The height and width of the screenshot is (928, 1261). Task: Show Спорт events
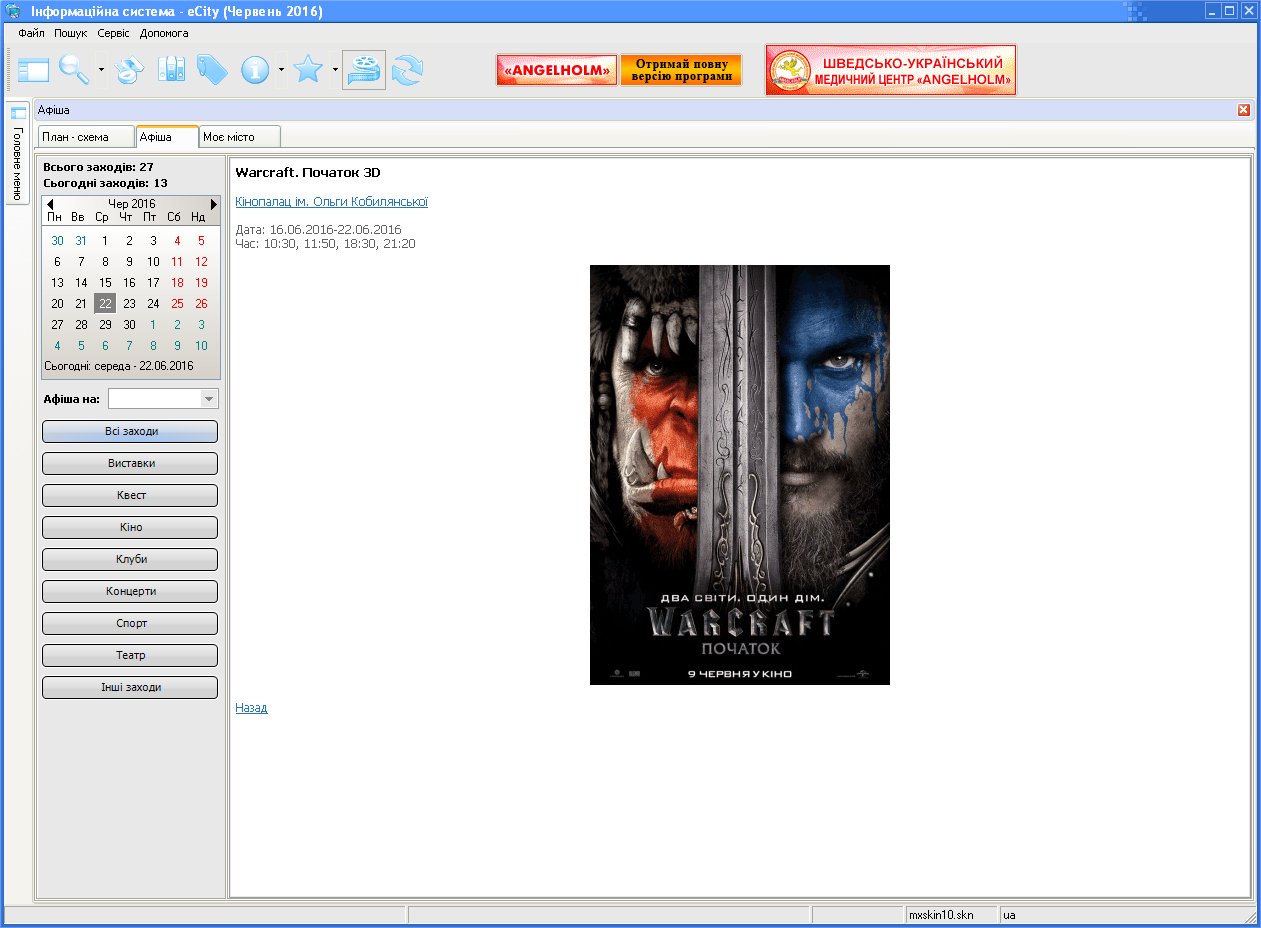(130, 623)
